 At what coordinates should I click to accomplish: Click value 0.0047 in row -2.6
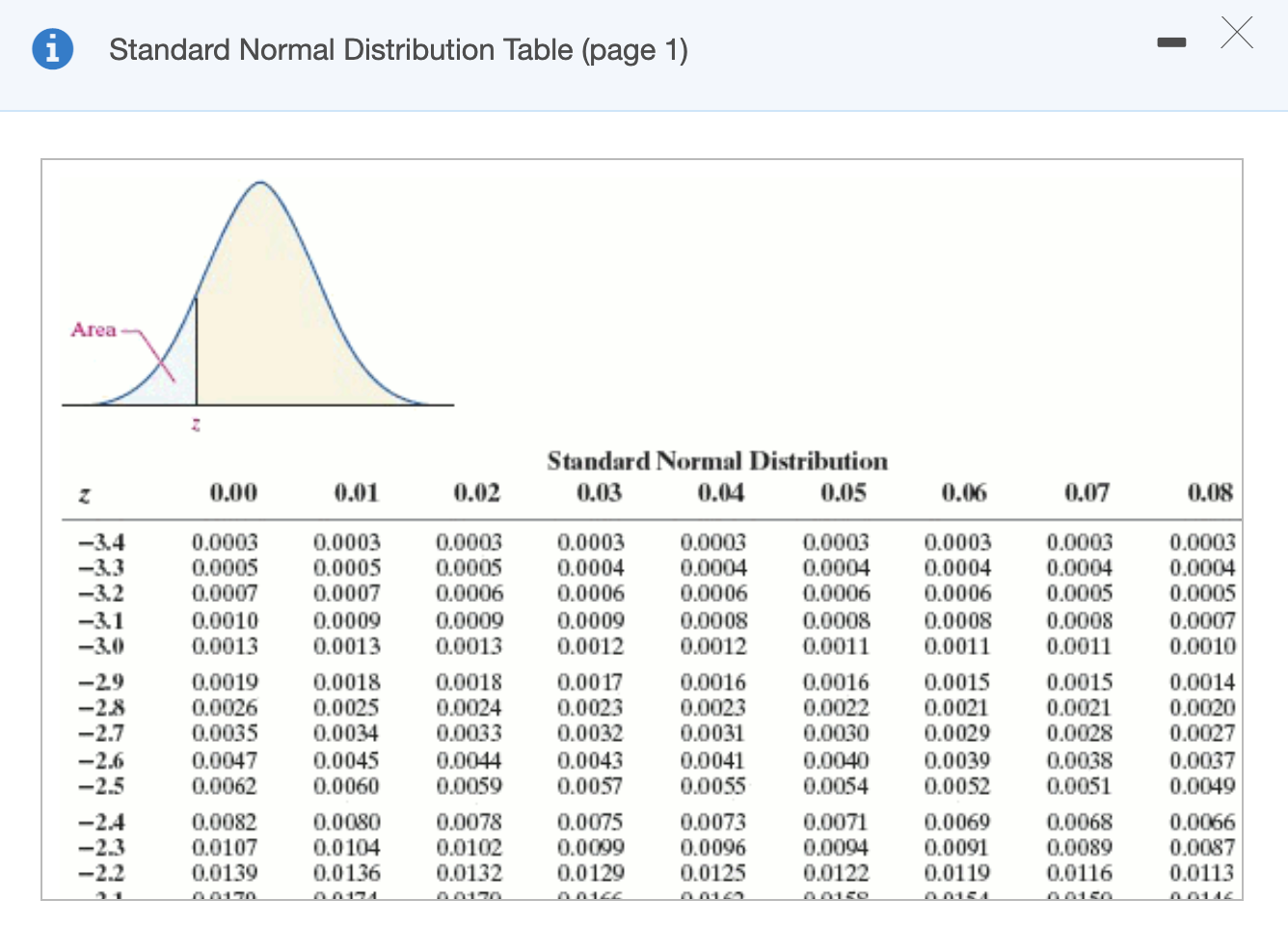click(x=225, y=760)
